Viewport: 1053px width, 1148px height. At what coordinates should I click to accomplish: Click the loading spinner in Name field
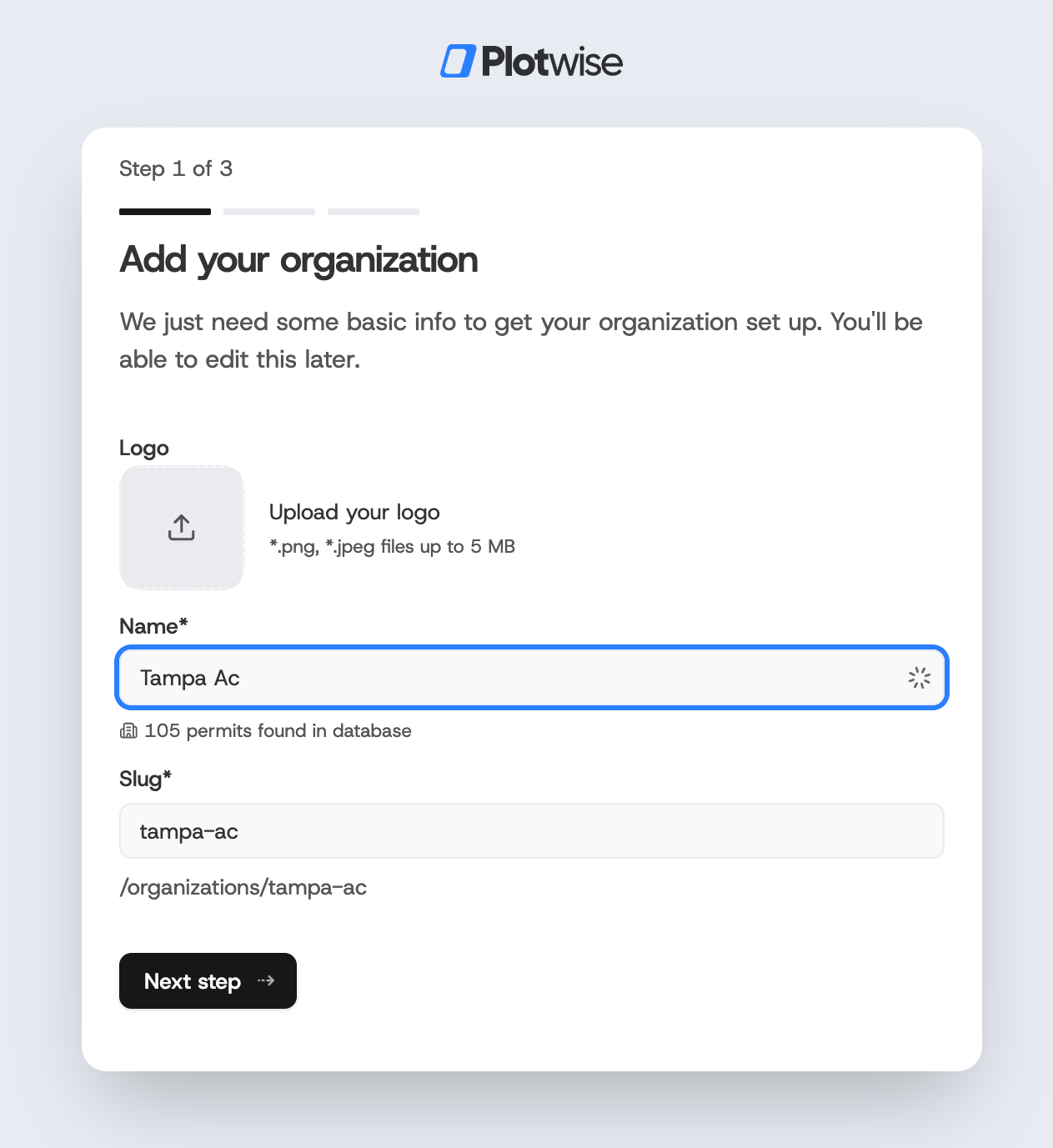coord(919,678)
